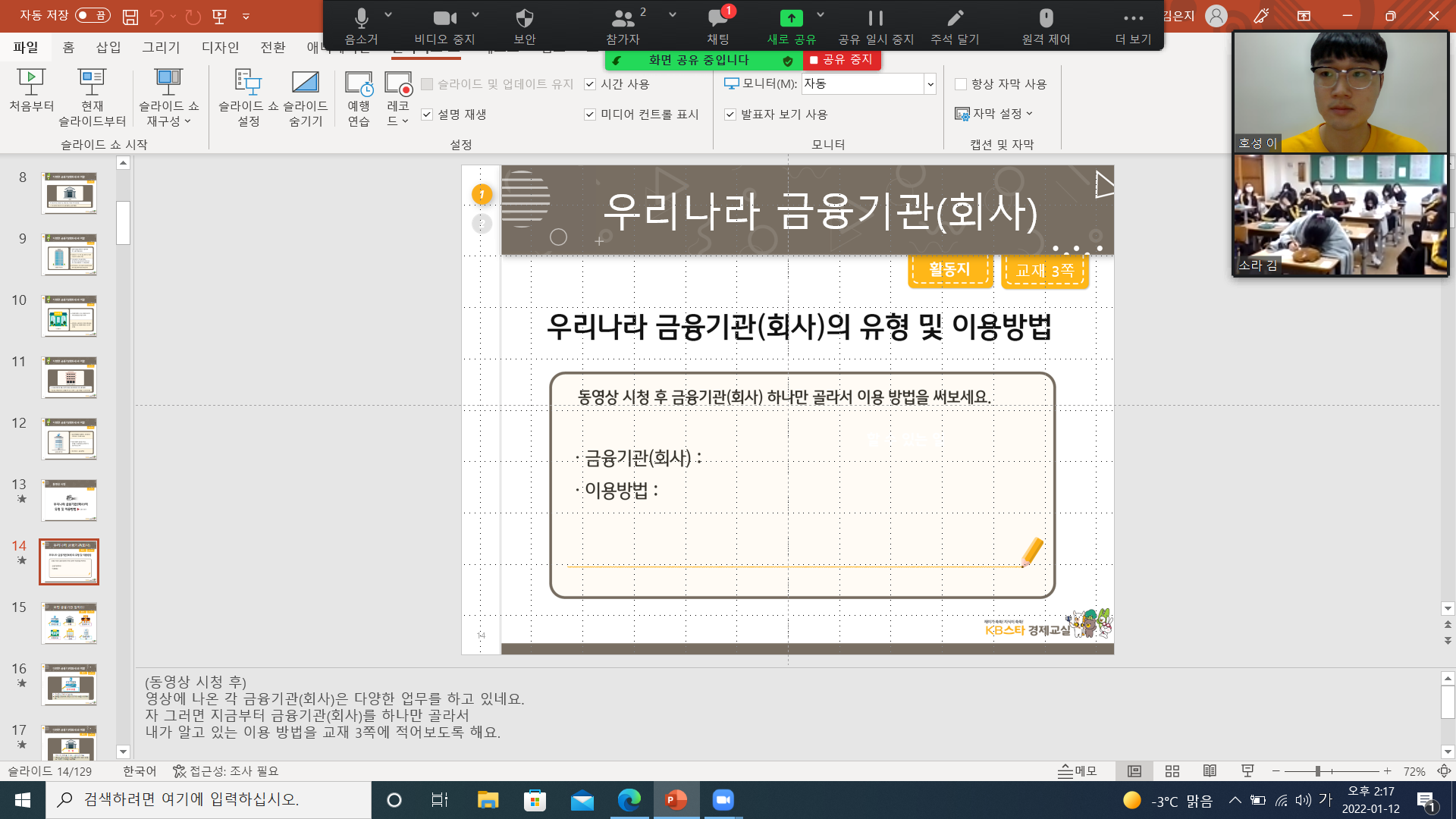Uncheck the 시간 사용 checkbox
This screenshot has width=1456, height=819.
(590, 84)
